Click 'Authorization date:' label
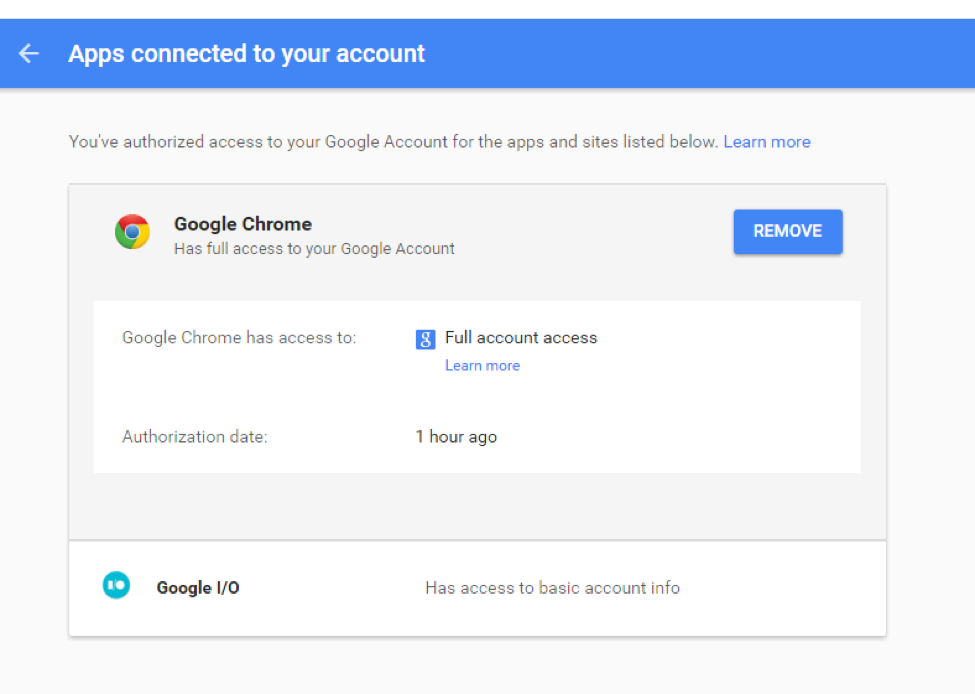Viewport: 975px width, 694px height. pyautogui.click(x=195, y=437)
